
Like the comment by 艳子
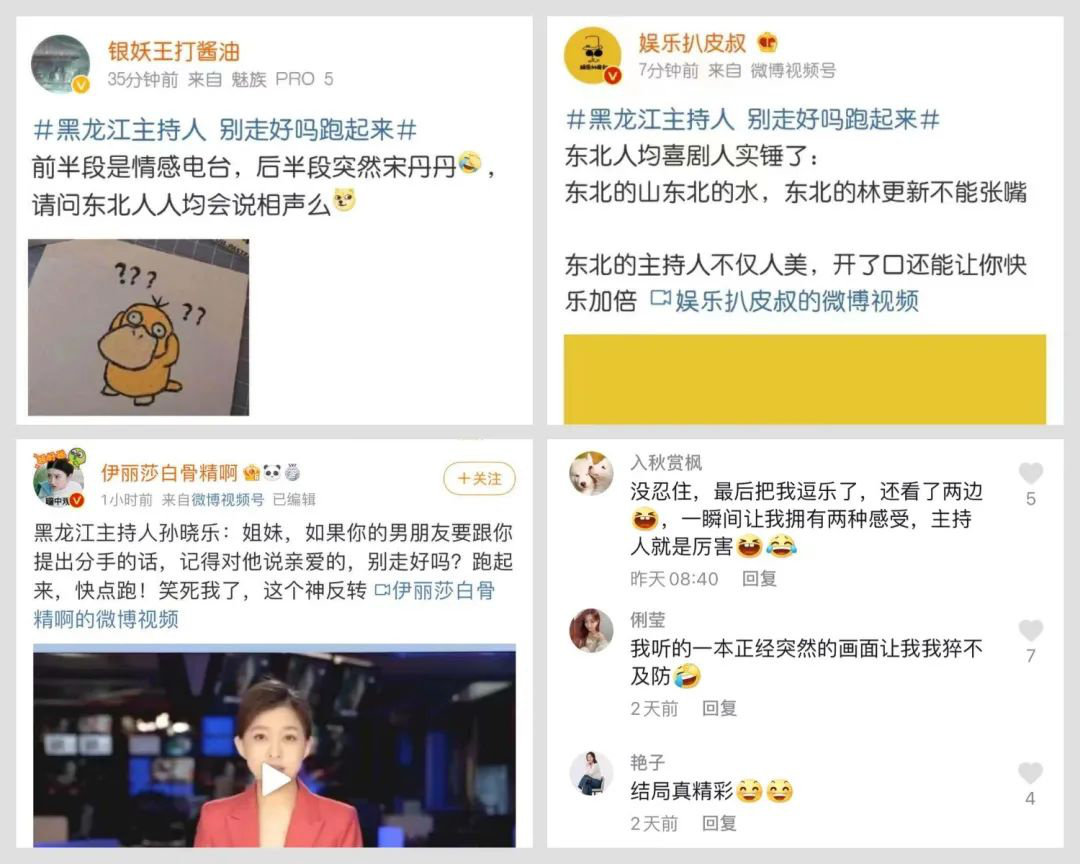(1030, 773)
